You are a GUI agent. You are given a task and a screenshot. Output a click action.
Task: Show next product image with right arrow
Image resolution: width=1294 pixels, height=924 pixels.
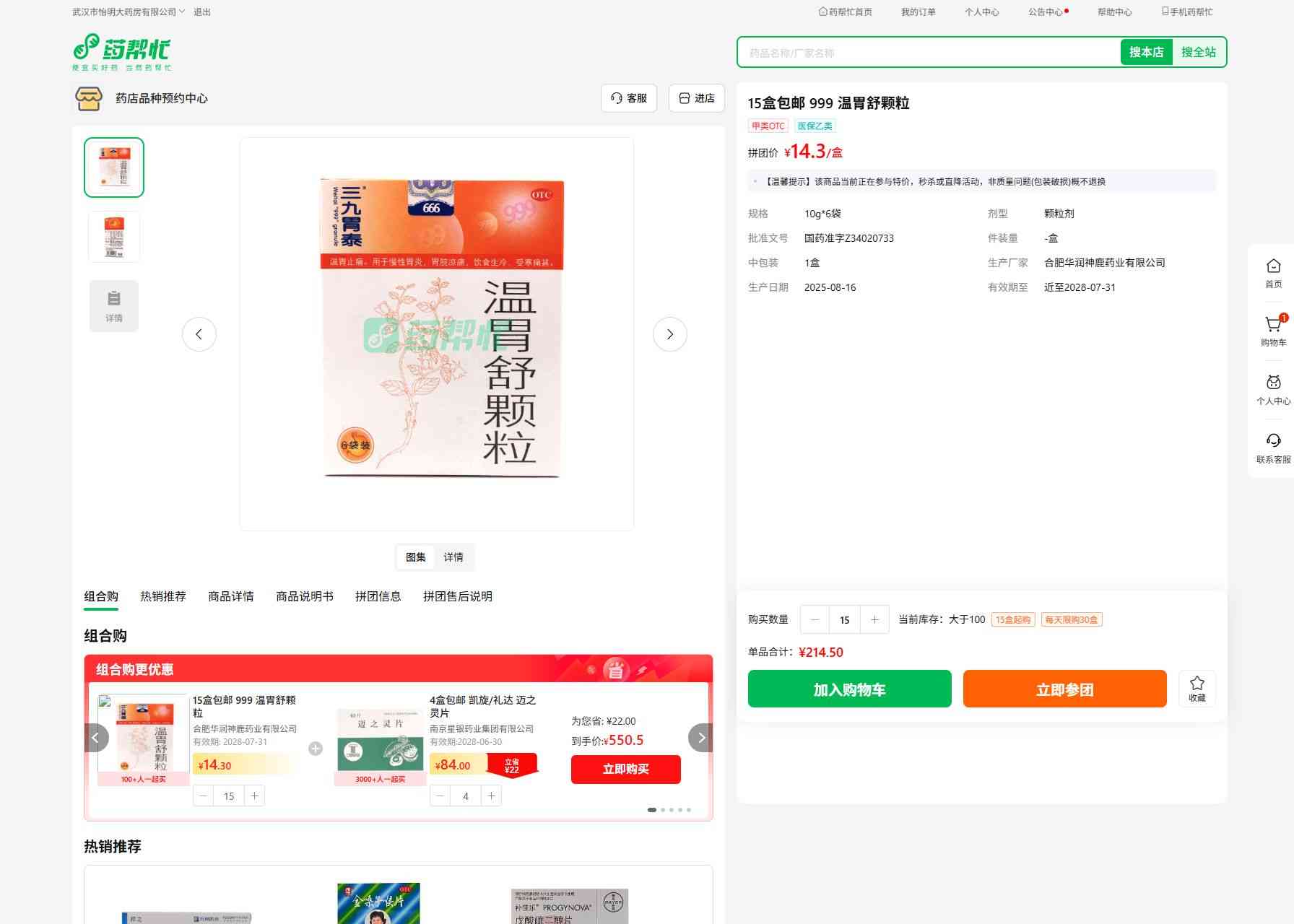point(669,334)
